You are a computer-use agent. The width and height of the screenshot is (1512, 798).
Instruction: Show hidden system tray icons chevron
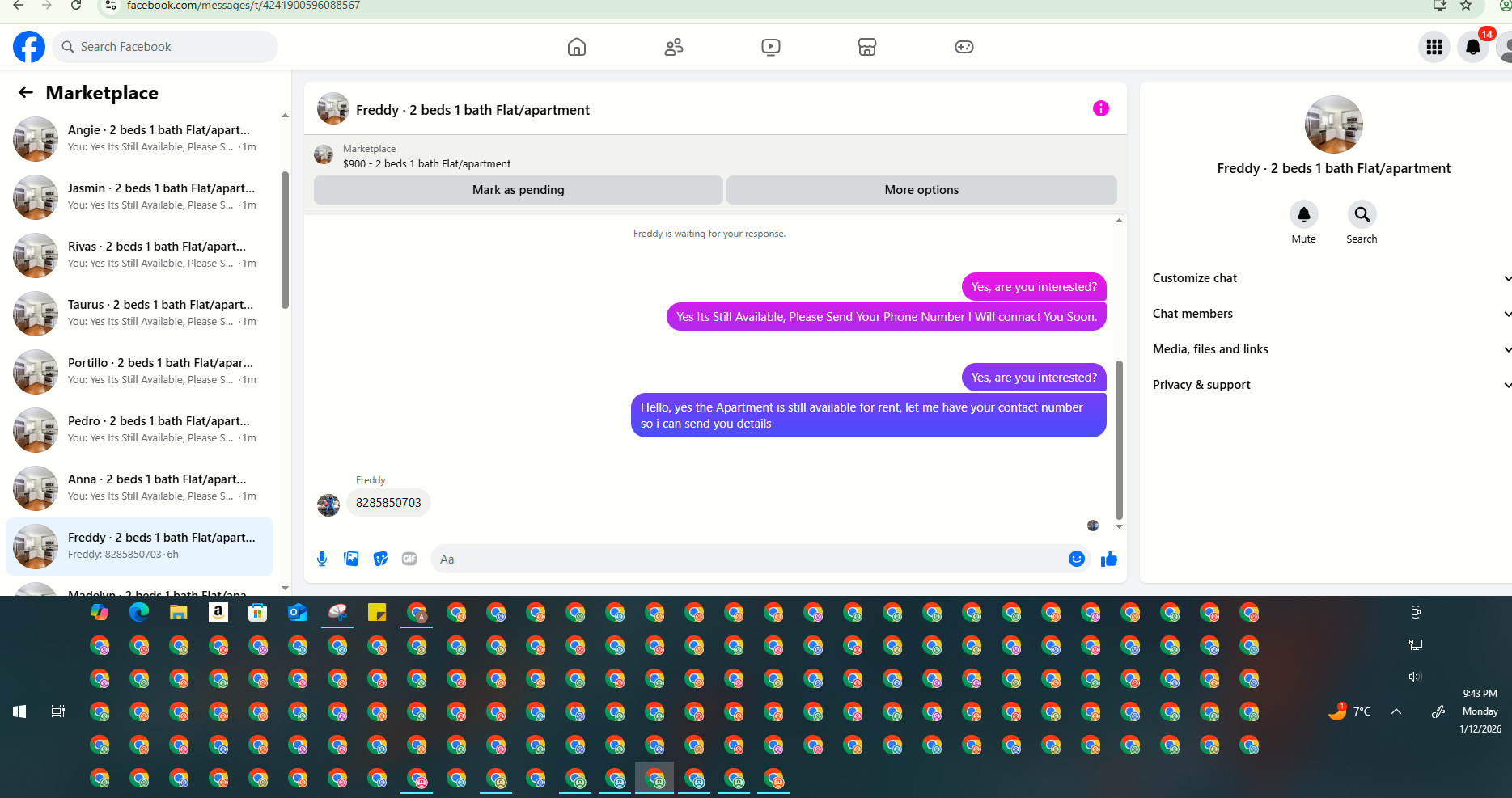point(1396,711)
